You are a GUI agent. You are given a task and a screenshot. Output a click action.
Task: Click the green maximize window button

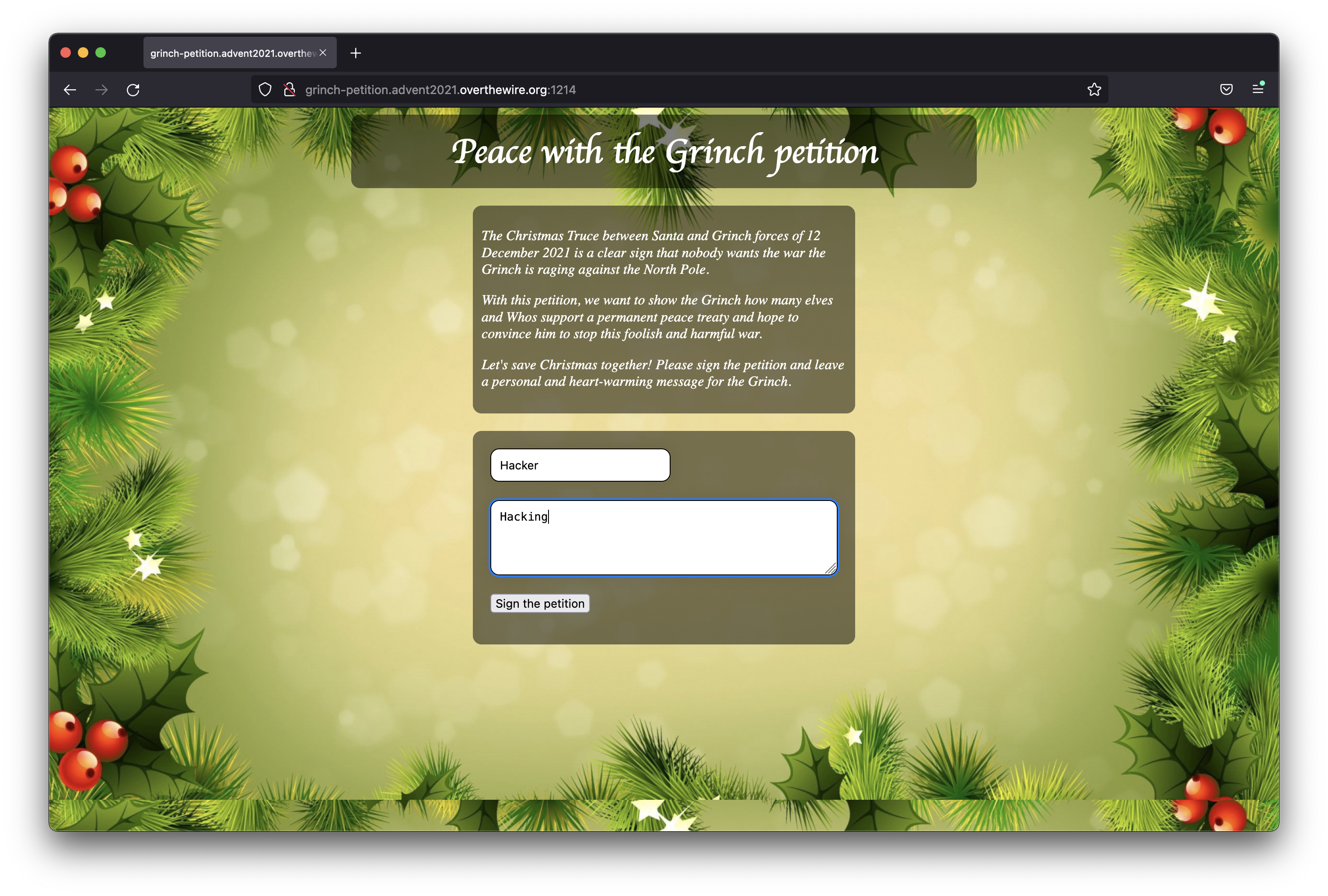coord(101,52)
